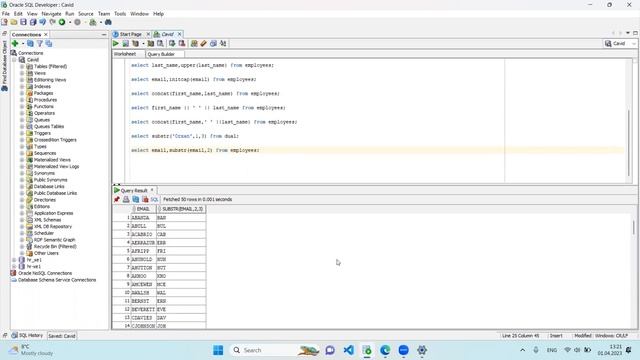Open dropdown next to new connection plus
640x360 pixels.
(x=22, y=44)
